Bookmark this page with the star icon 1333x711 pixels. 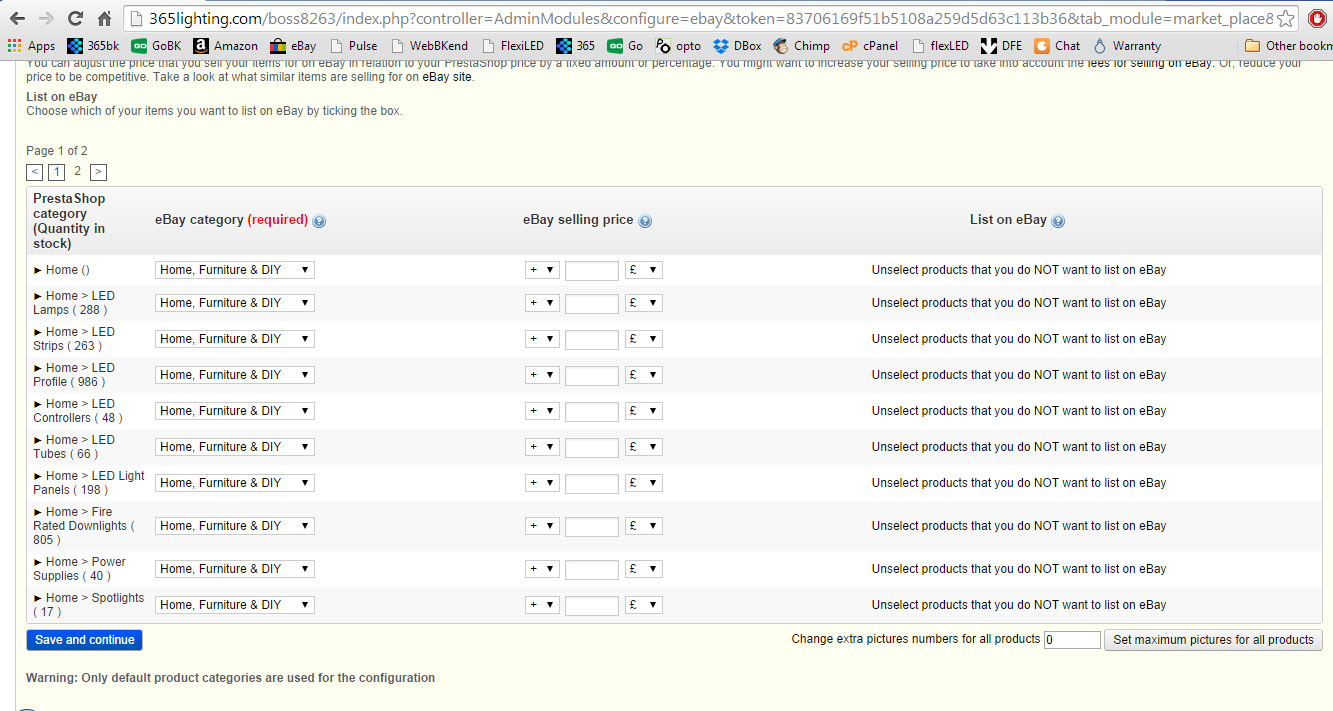click(x=1286, y=19)
